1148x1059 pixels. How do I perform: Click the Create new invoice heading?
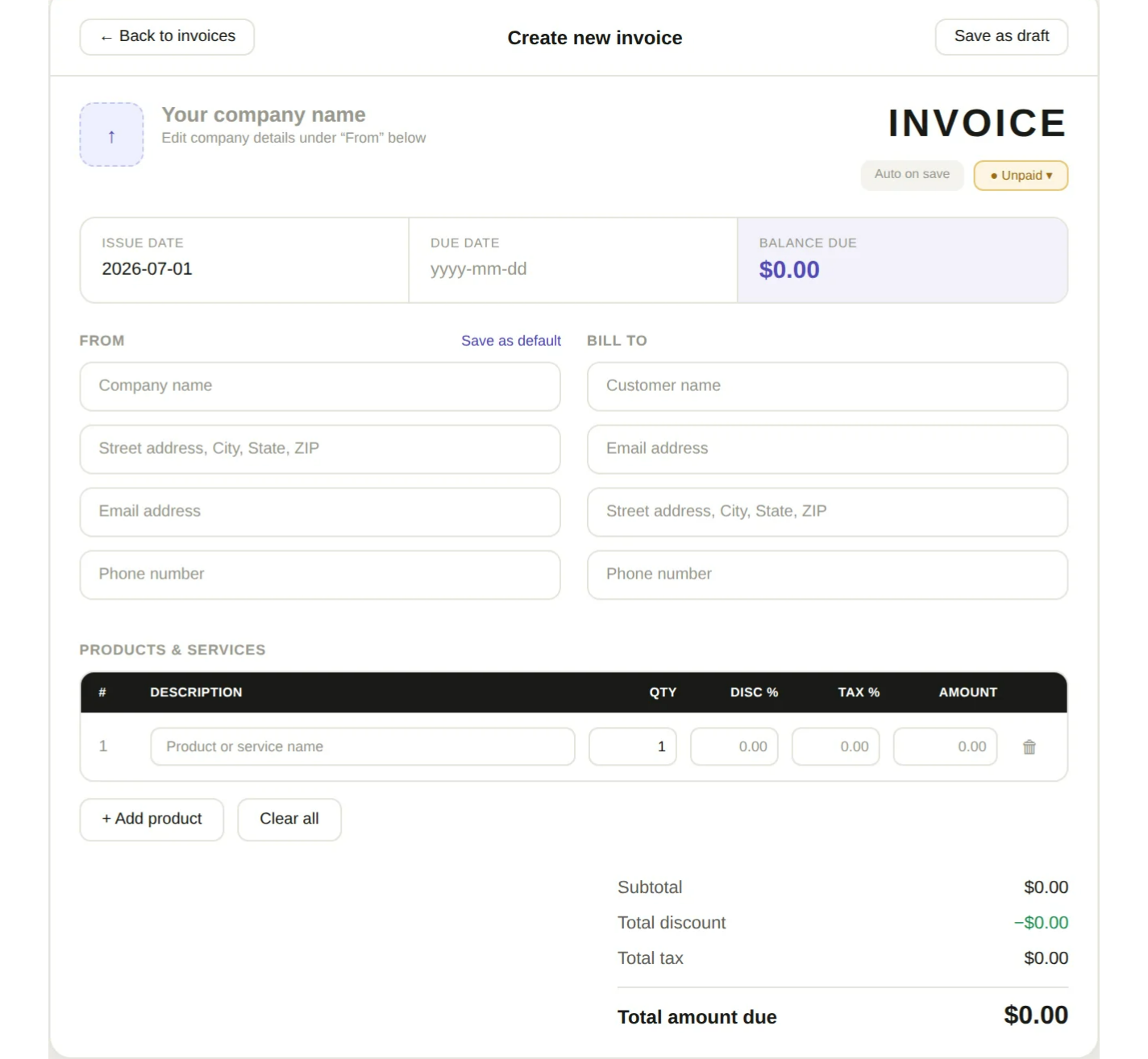(x=595, y=38)
